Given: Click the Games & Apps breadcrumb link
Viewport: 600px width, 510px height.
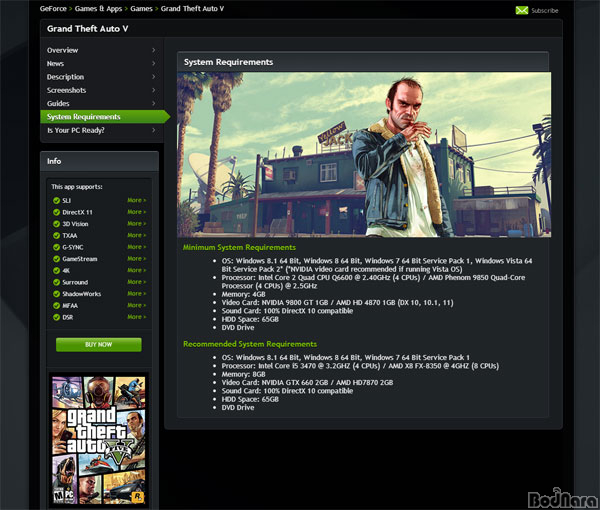Looking at the screenshot, I should coord(98,9).
